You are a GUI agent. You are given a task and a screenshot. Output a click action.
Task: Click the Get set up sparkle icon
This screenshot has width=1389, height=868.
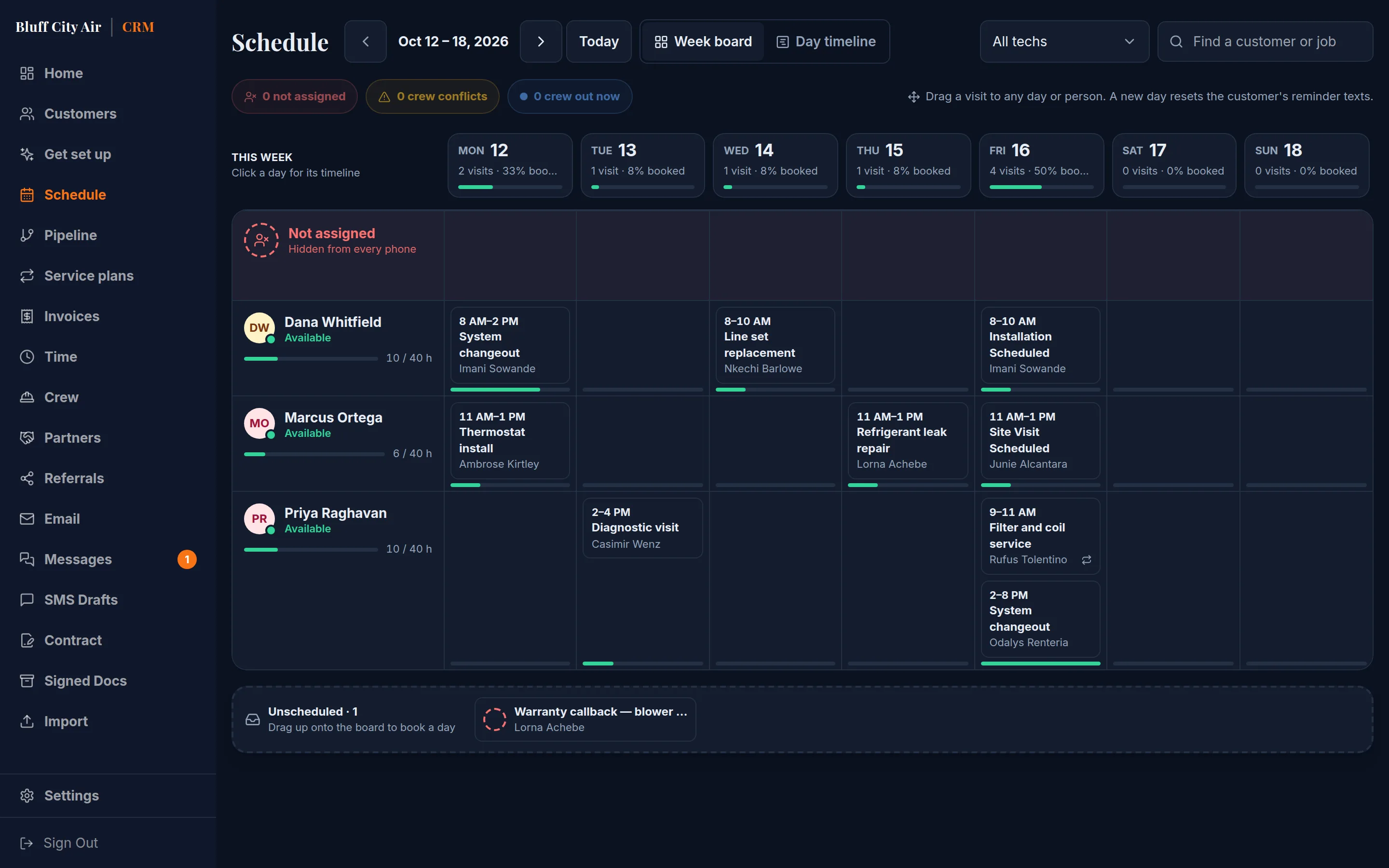click(x=27, y=154)
